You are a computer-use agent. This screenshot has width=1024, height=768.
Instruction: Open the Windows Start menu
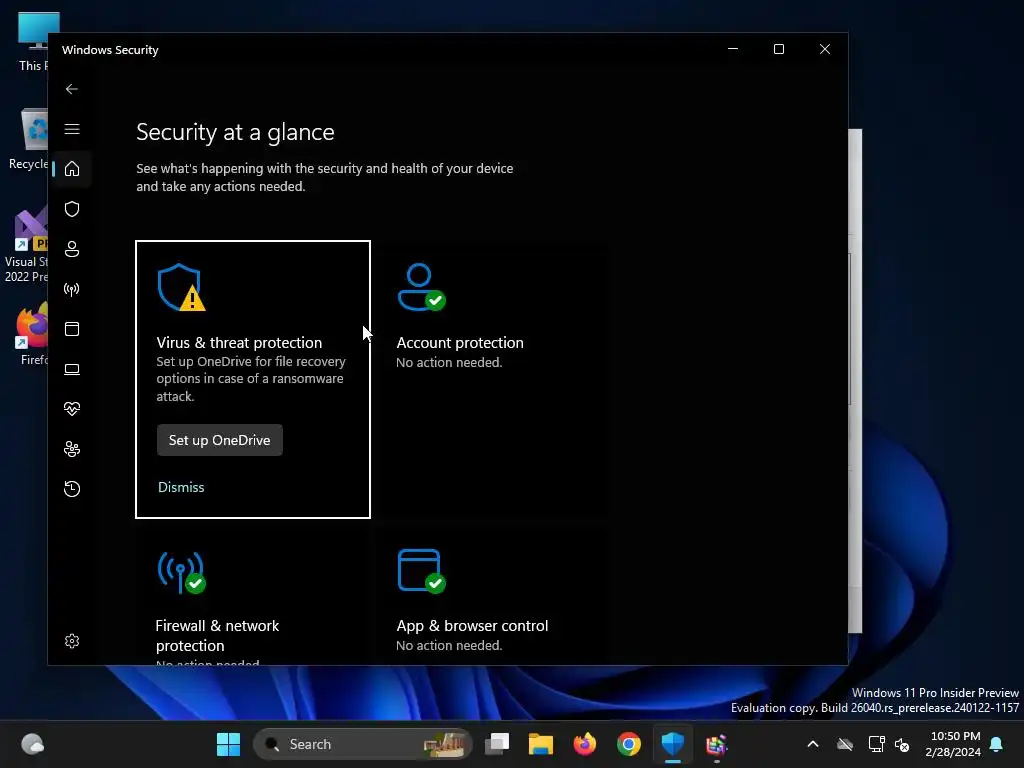[228, 744]
